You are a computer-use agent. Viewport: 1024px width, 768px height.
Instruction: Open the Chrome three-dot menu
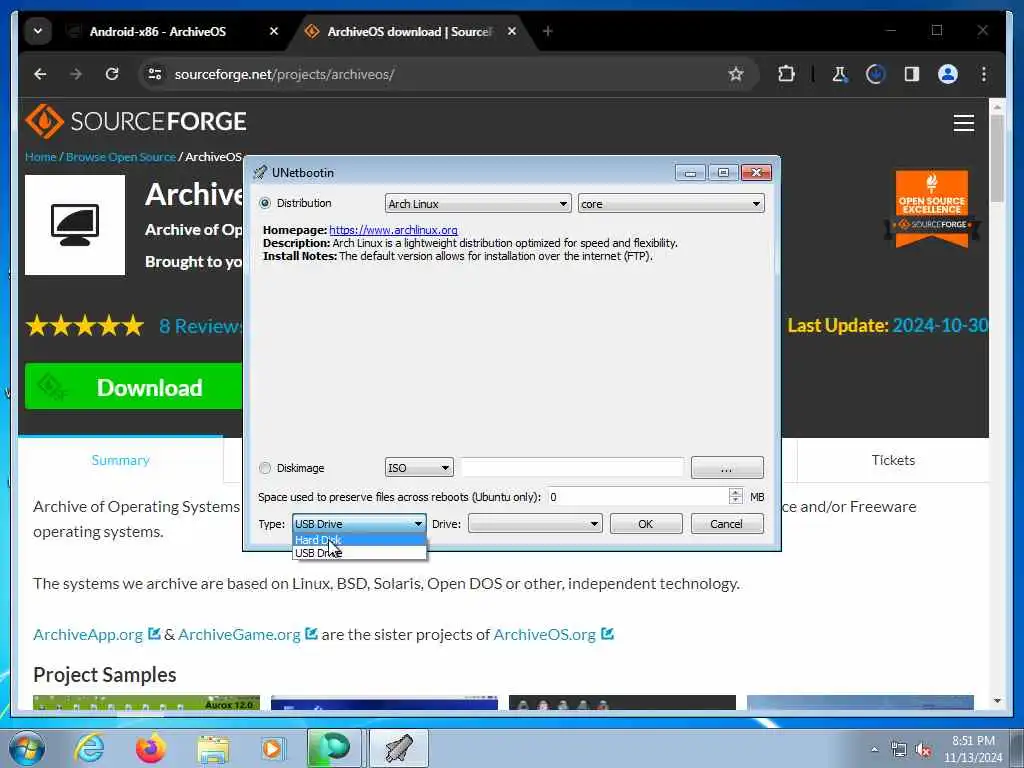pos(984,74)
